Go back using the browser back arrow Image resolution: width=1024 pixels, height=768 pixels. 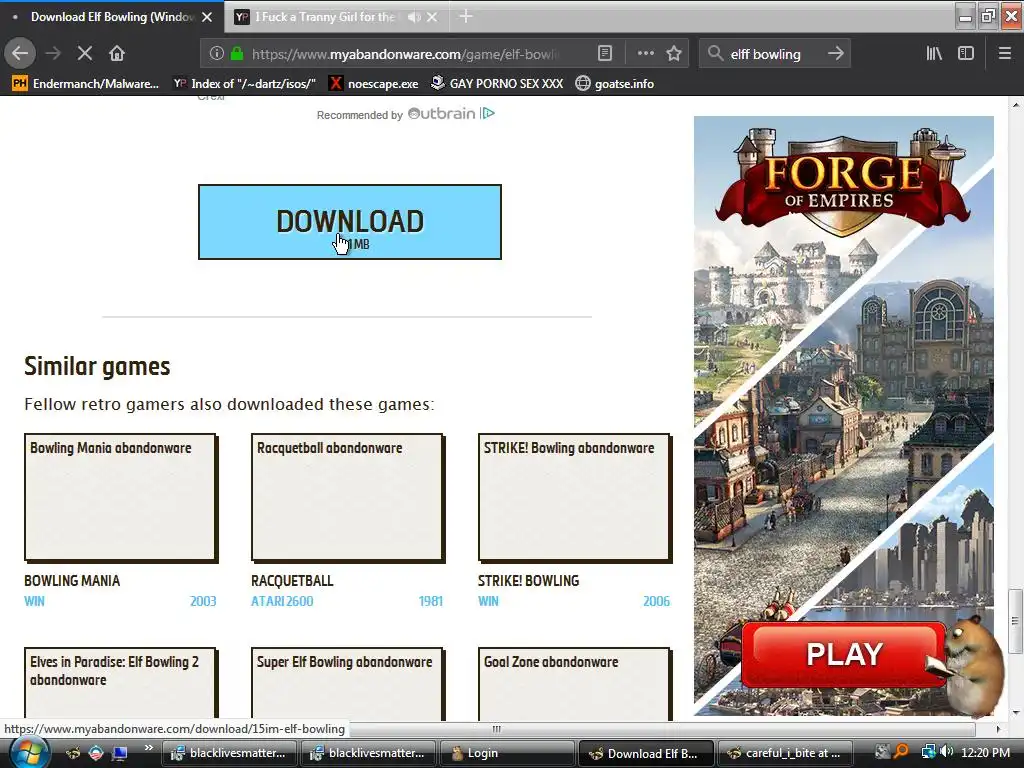(x=20, y=54)
